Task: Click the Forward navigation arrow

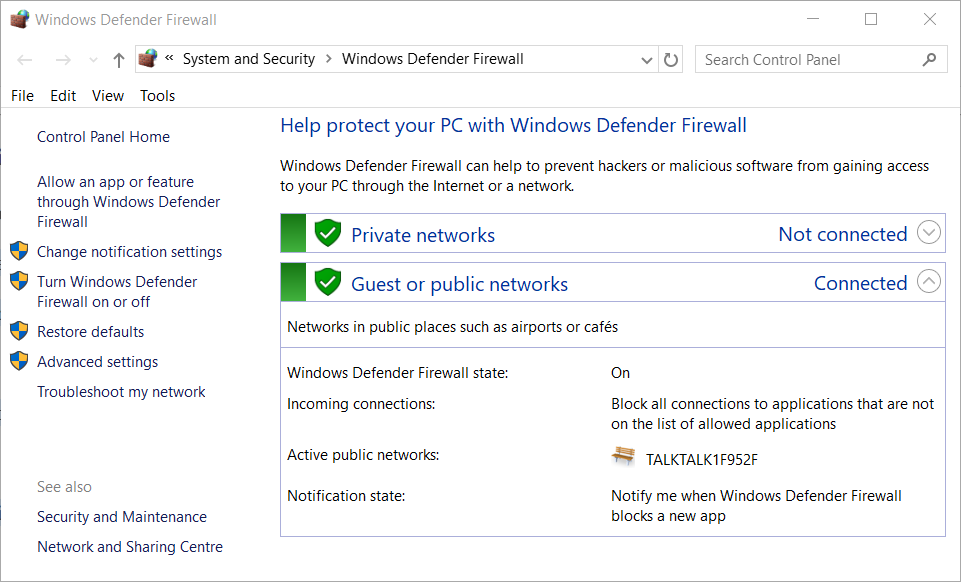Action: [x=63, y=59]
